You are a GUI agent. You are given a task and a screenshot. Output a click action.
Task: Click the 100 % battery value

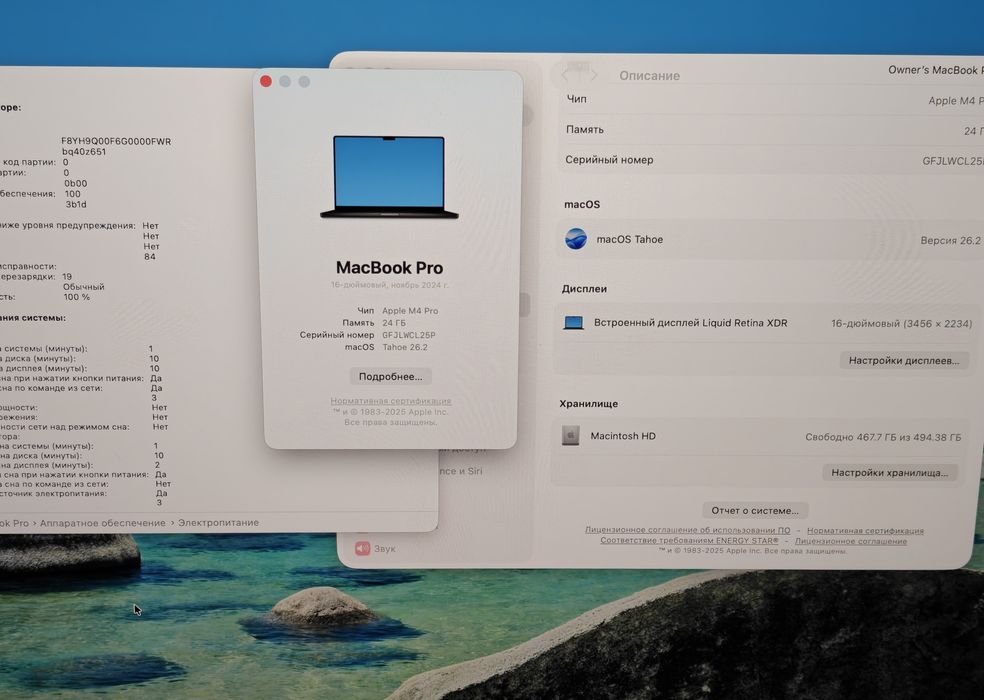77,297
